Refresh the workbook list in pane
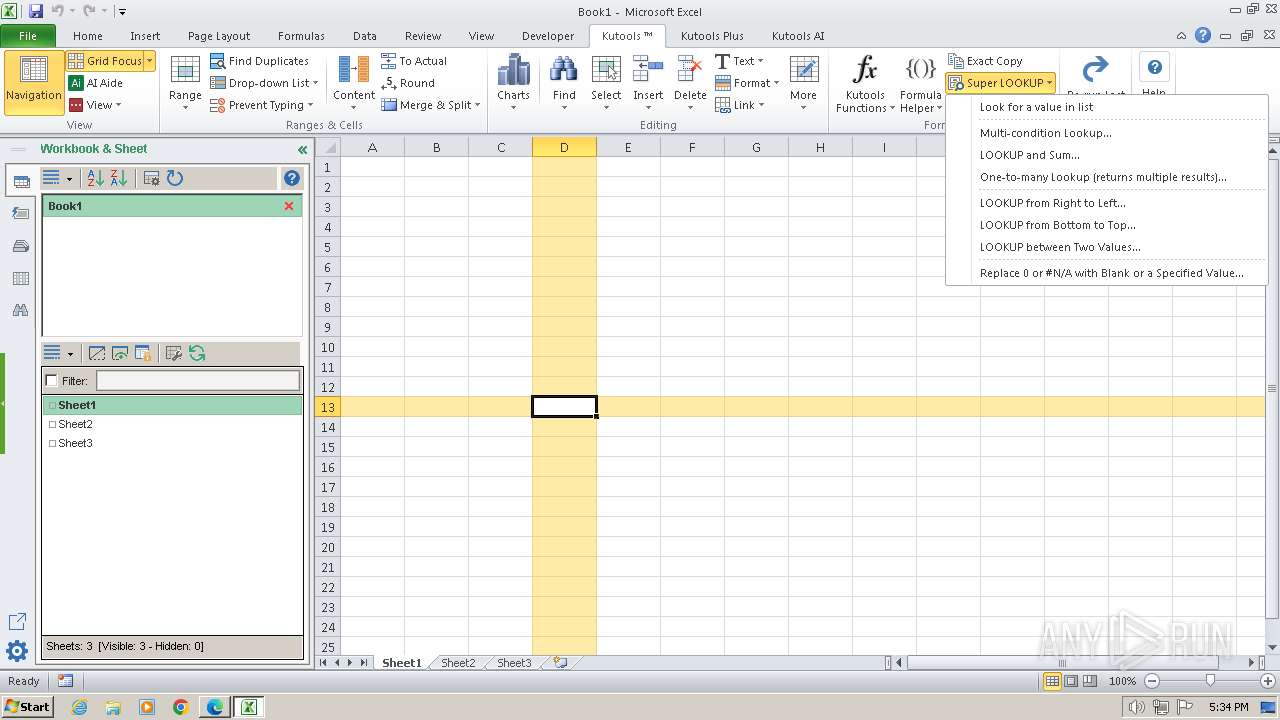The width and height of the screenshot is (1280, 720). click(x=175, y=178)
